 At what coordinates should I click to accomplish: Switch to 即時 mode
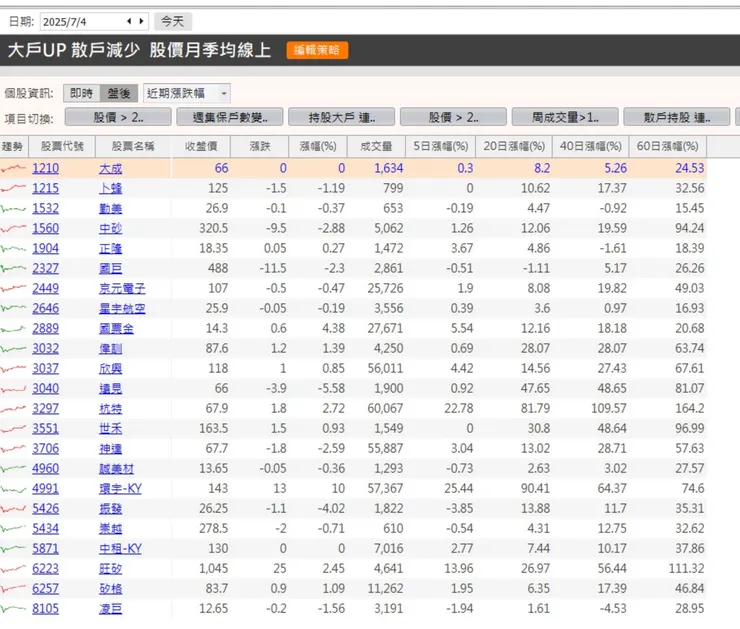(82, 93)
